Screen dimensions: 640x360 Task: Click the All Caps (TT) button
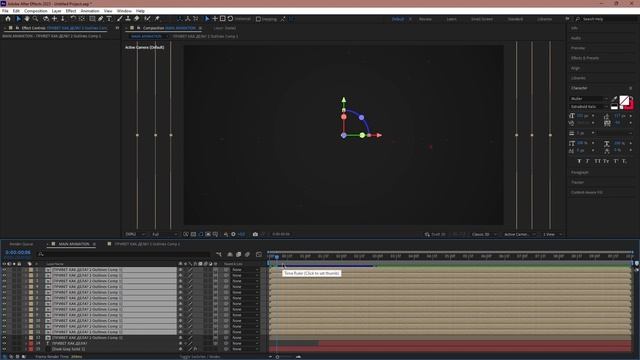(x=597, y=161)
